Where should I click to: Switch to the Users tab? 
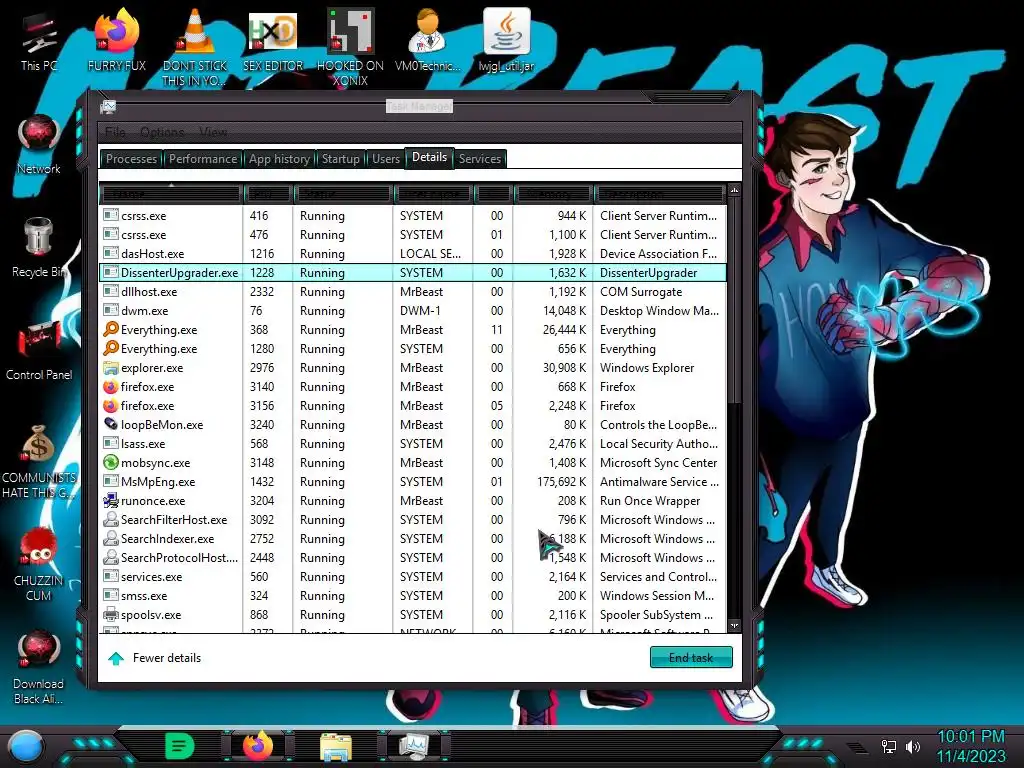click(386, 159)
